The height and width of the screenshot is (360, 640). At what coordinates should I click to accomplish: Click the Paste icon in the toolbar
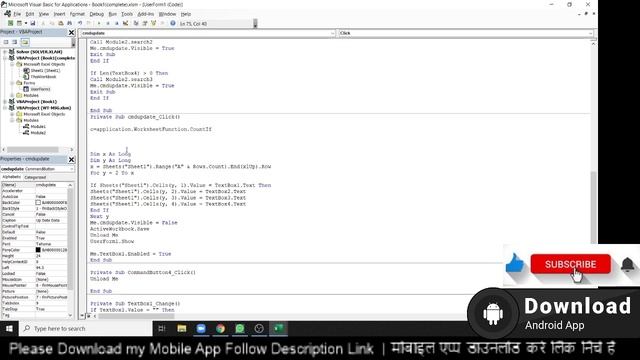[61, 23]
